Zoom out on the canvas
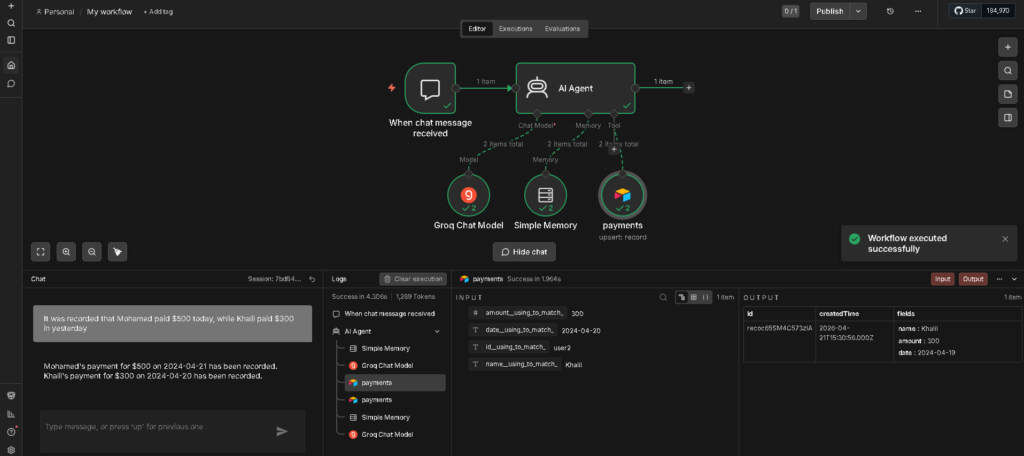This screenshot has height=456, width=1024. click(x=92, y=252)
